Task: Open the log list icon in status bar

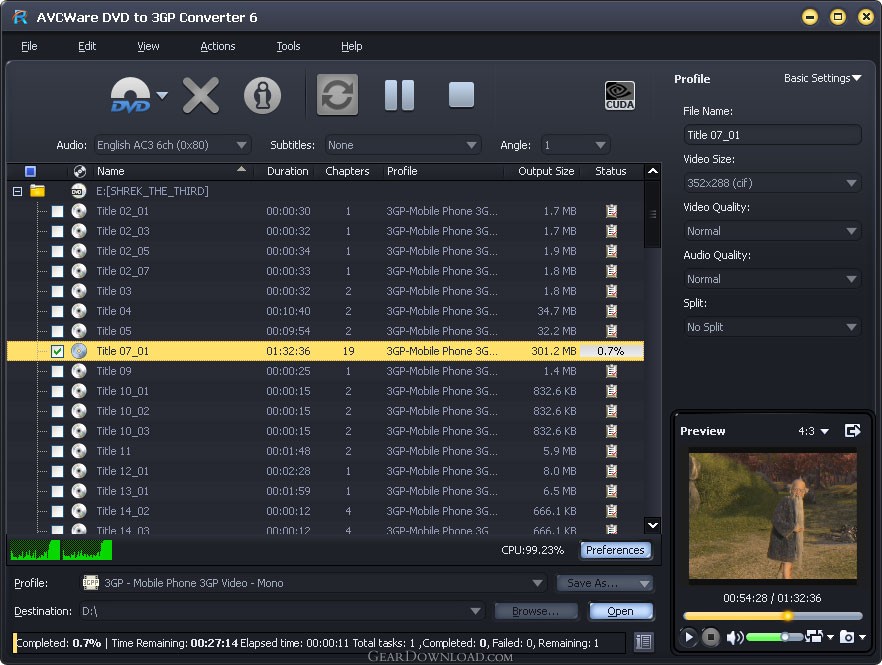Action: tap(644, 641)
